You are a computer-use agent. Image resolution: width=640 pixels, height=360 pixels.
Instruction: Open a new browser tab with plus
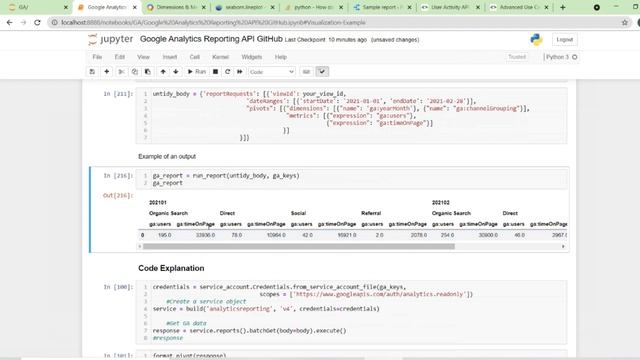coord(562,7)
